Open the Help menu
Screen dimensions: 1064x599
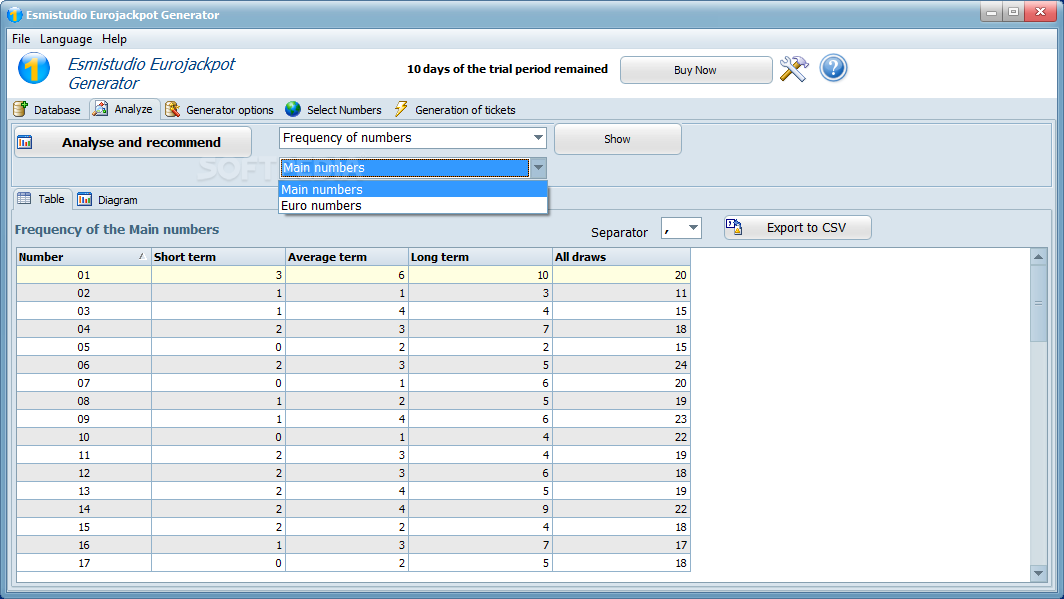114,39
